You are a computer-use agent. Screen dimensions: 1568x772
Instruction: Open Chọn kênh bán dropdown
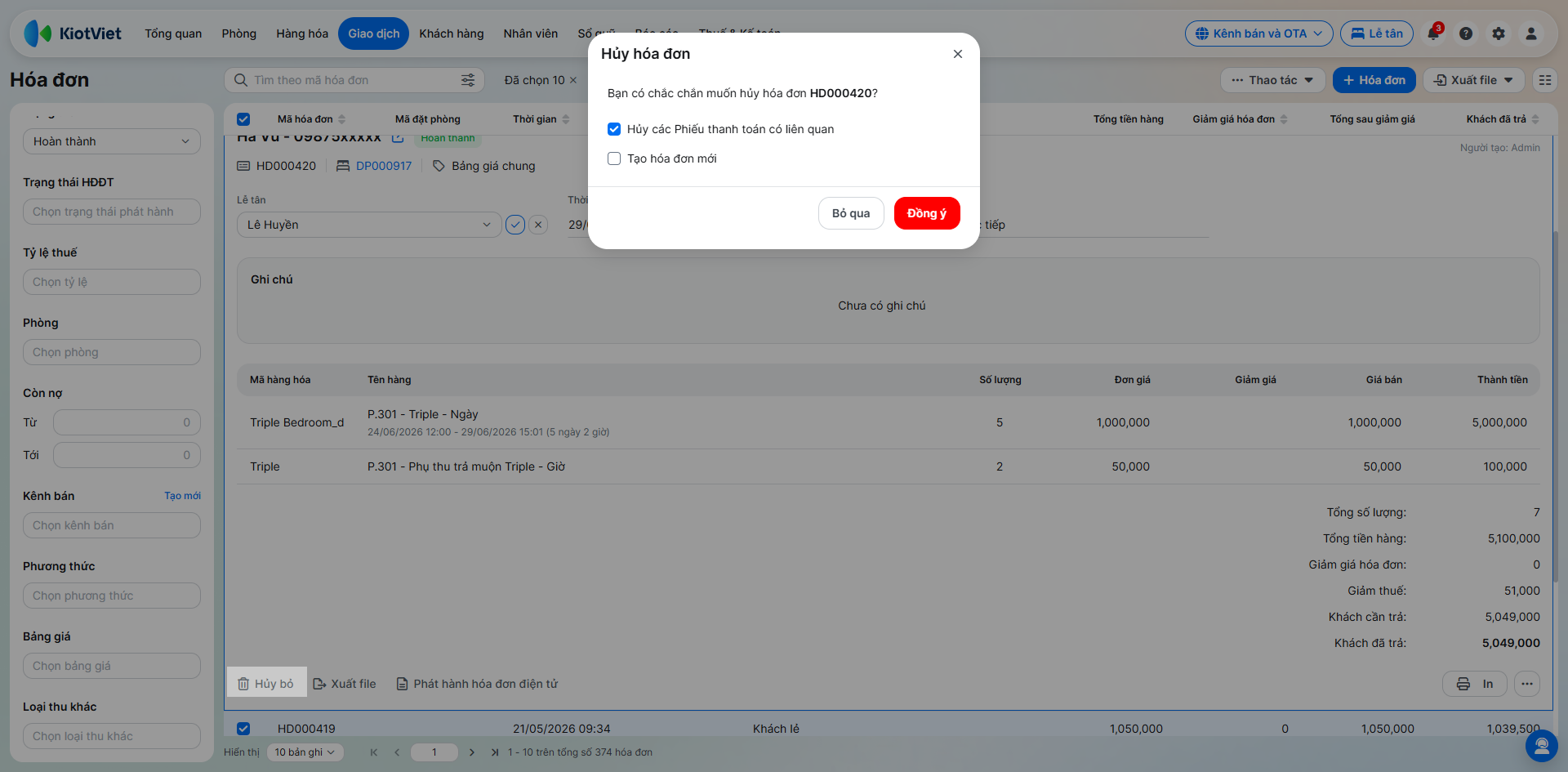tap(112, 525)
